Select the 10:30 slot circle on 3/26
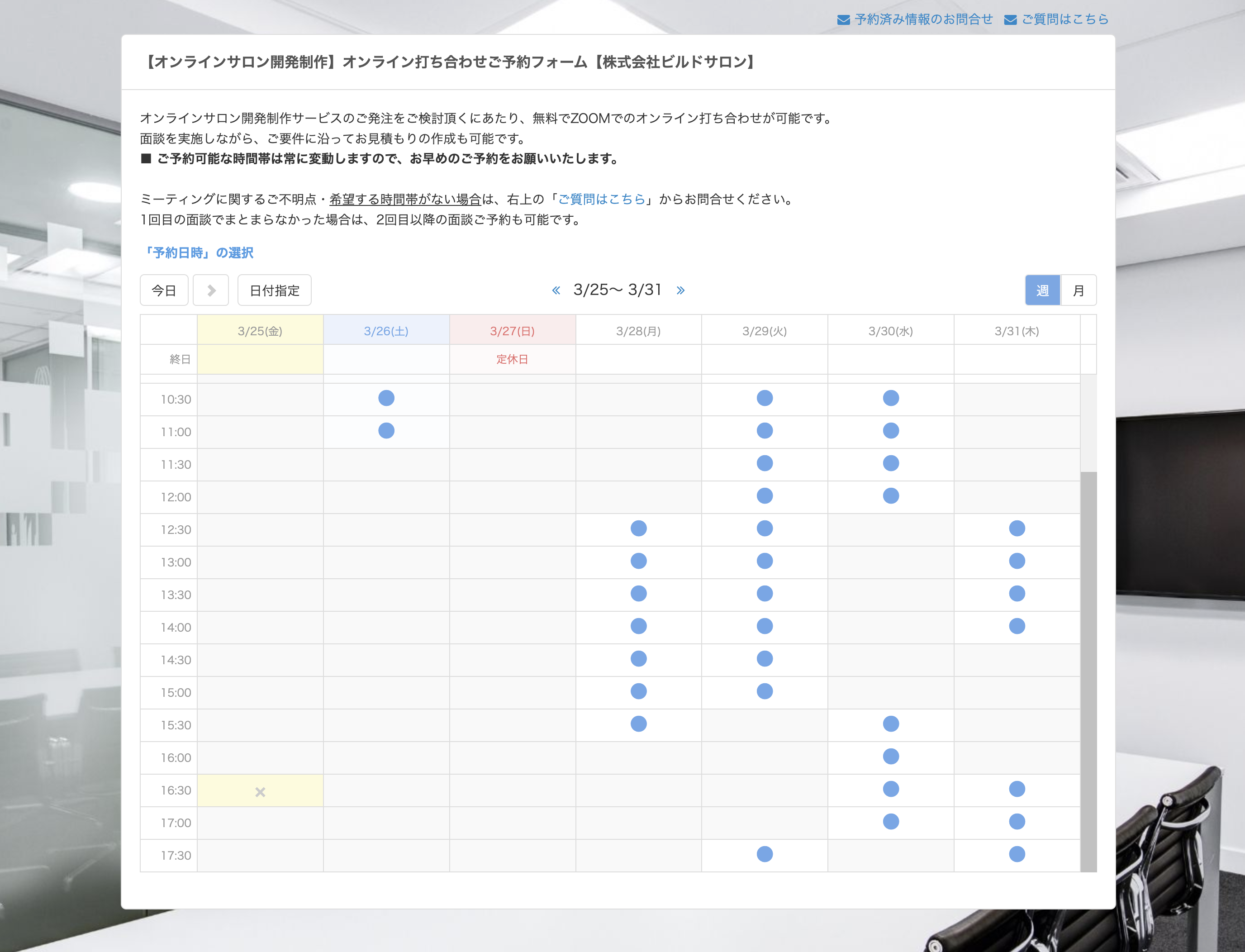This screenshot has width=1245, height=952. (386, 398)
